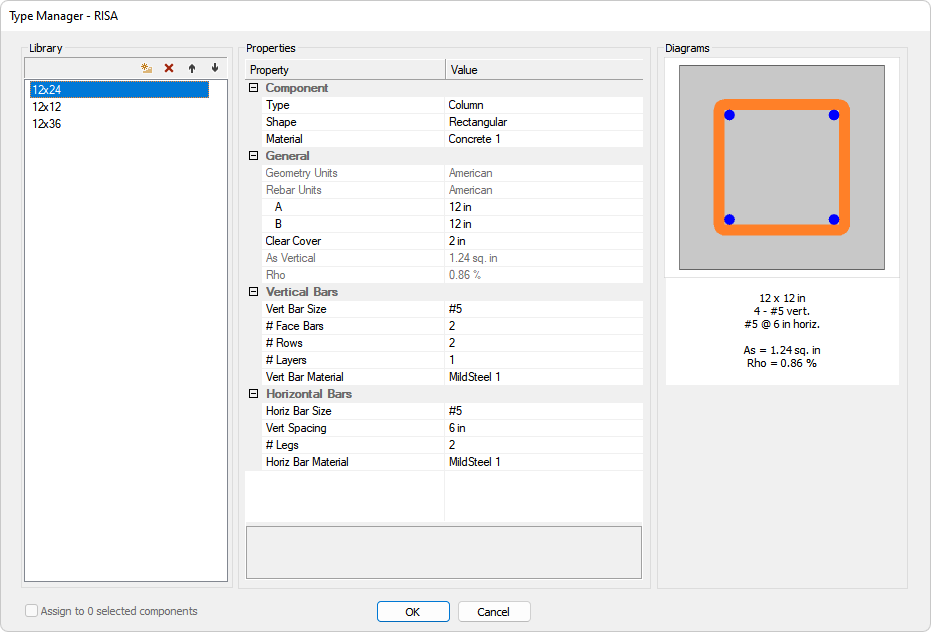Choose the 12x24 type in Library

click(x=48, y=90)
